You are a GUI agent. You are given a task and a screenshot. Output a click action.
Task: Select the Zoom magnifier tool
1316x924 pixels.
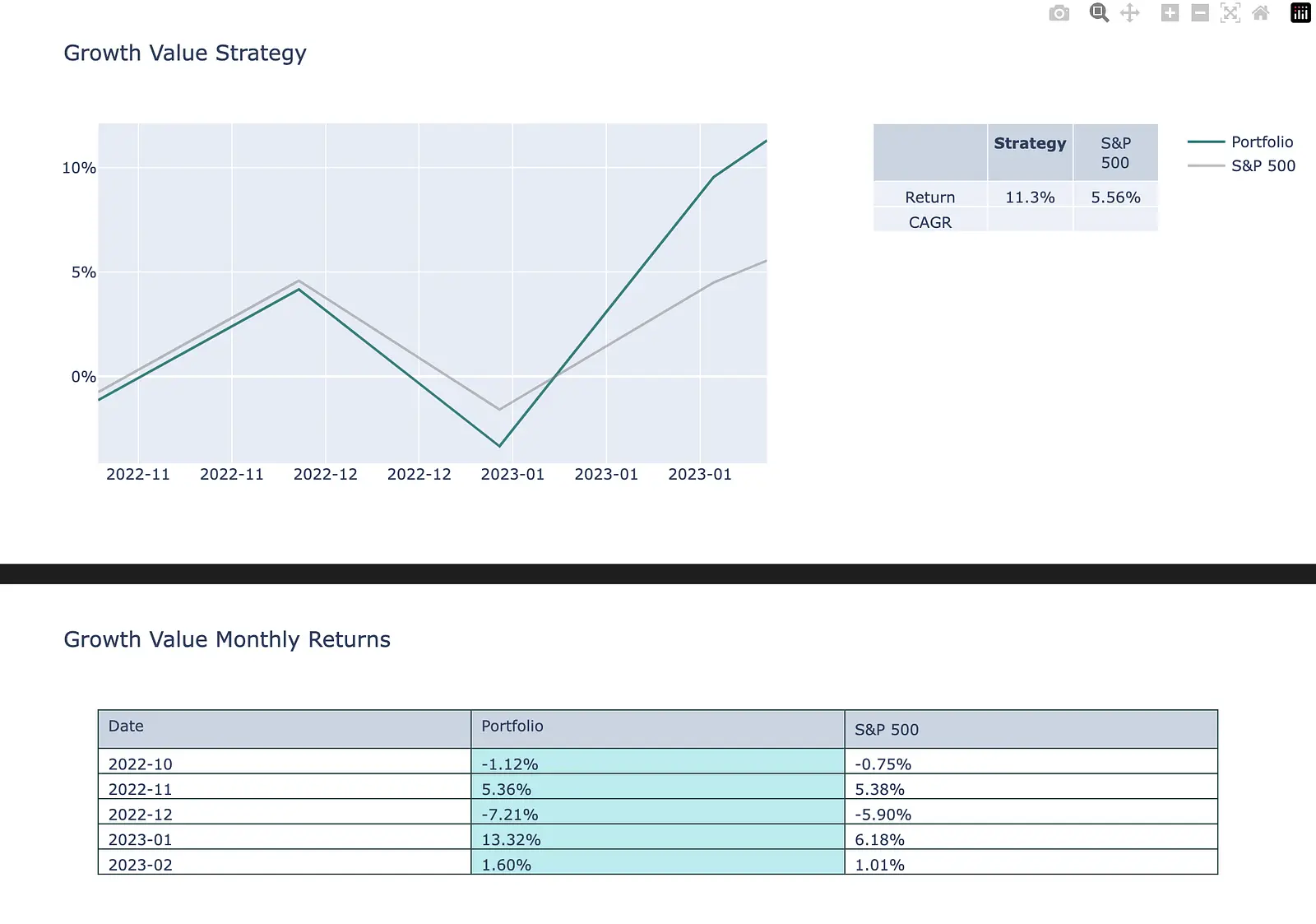[x=1099, y=13]
